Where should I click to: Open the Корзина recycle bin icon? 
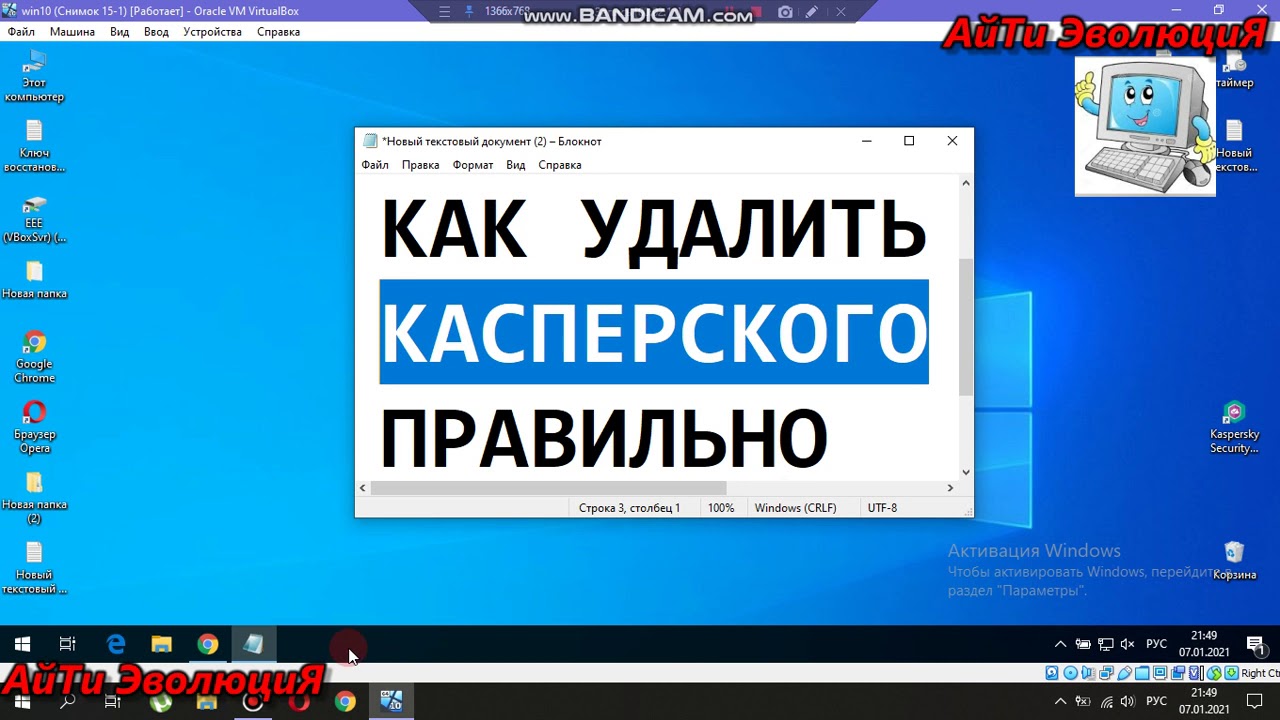pyautogui.click(x=1234, y=561)
